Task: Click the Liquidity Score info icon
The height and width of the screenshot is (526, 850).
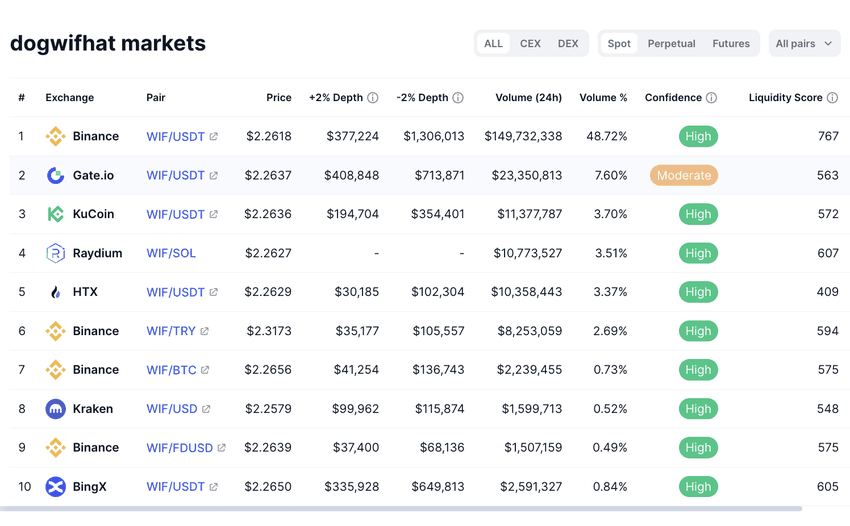Action: point(832,98)
